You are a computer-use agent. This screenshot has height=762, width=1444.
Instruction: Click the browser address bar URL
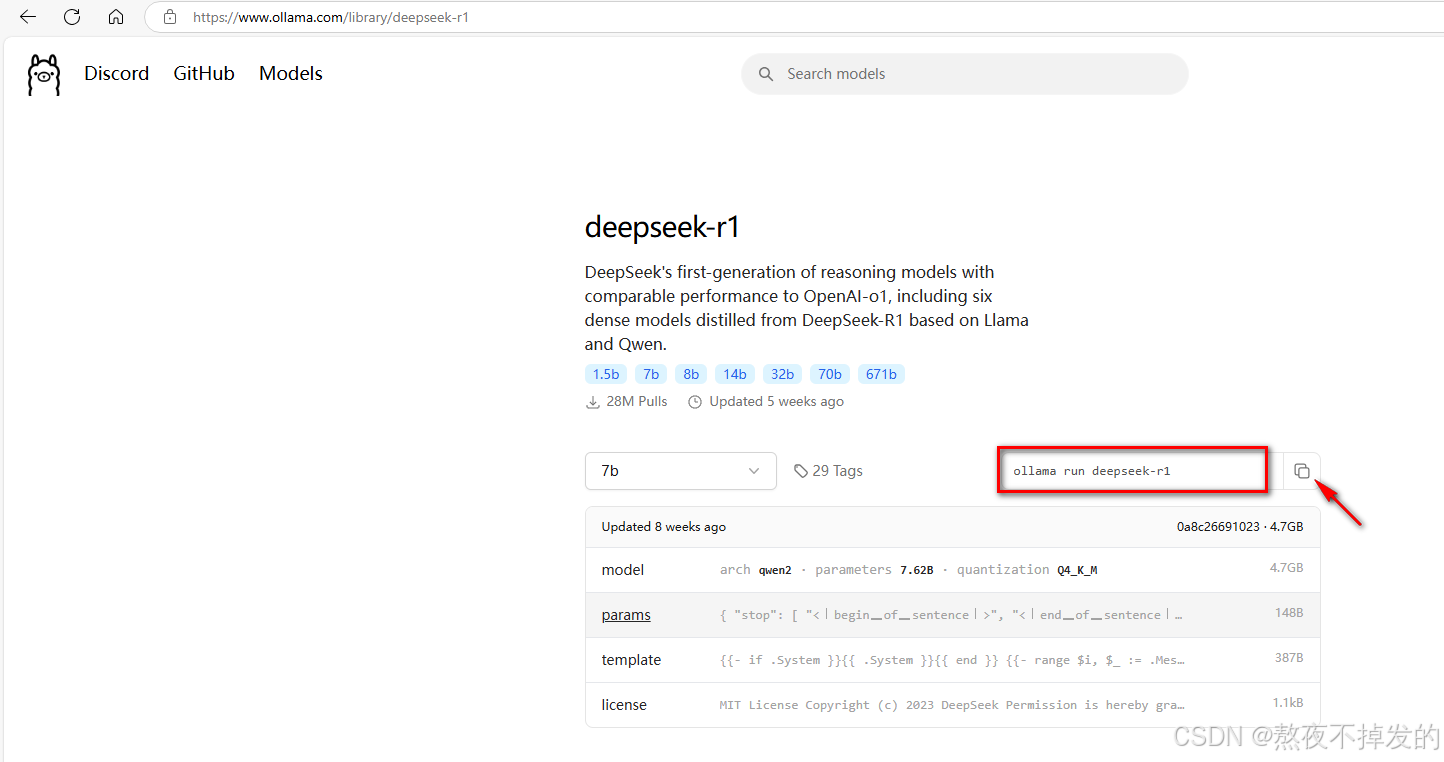point(331,17)
